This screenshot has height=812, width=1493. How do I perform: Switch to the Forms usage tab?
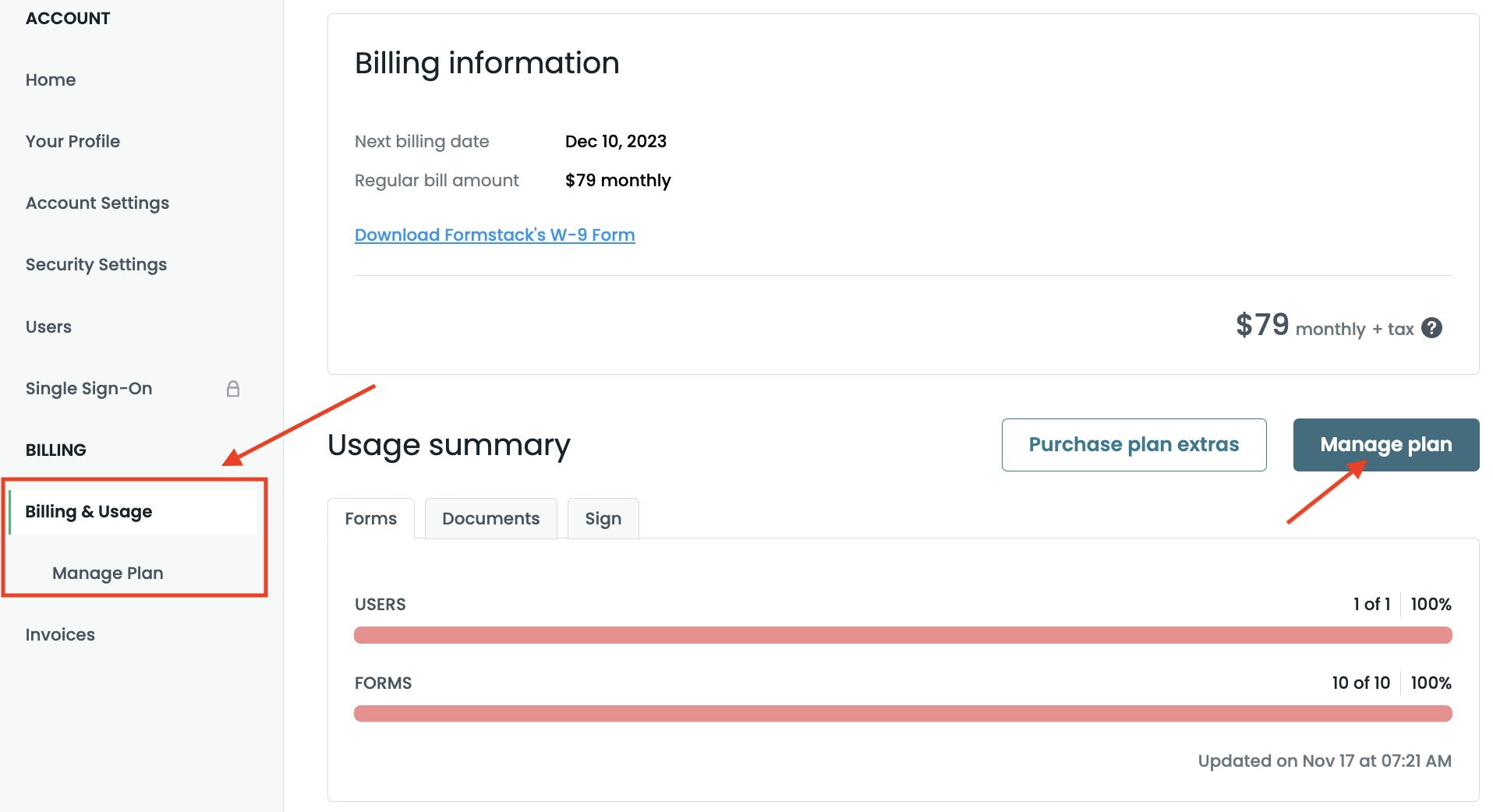tap(371, 518)
